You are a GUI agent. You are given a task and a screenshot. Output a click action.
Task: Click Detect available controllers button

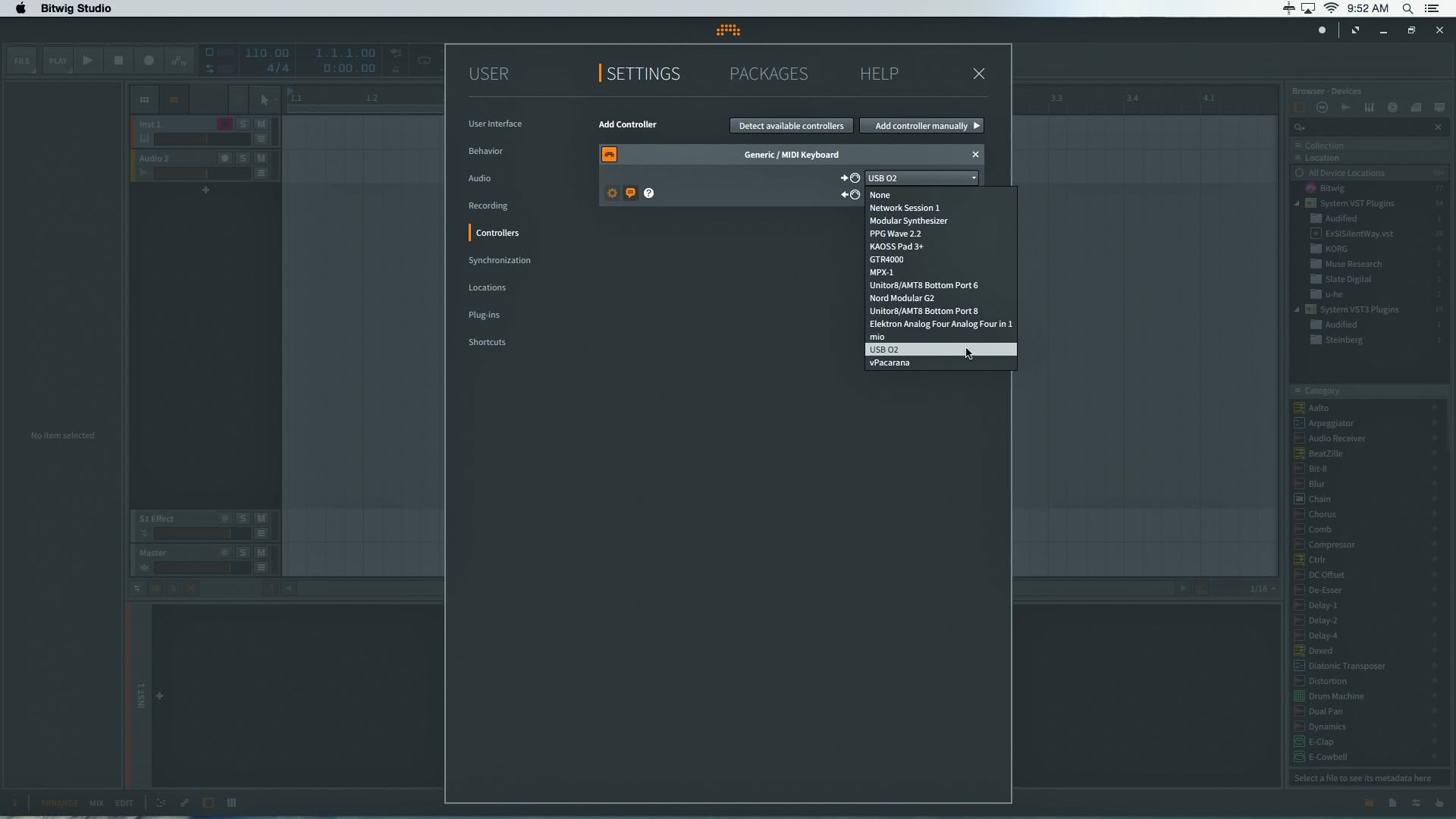pyautogui.click(x=791, y=126)
